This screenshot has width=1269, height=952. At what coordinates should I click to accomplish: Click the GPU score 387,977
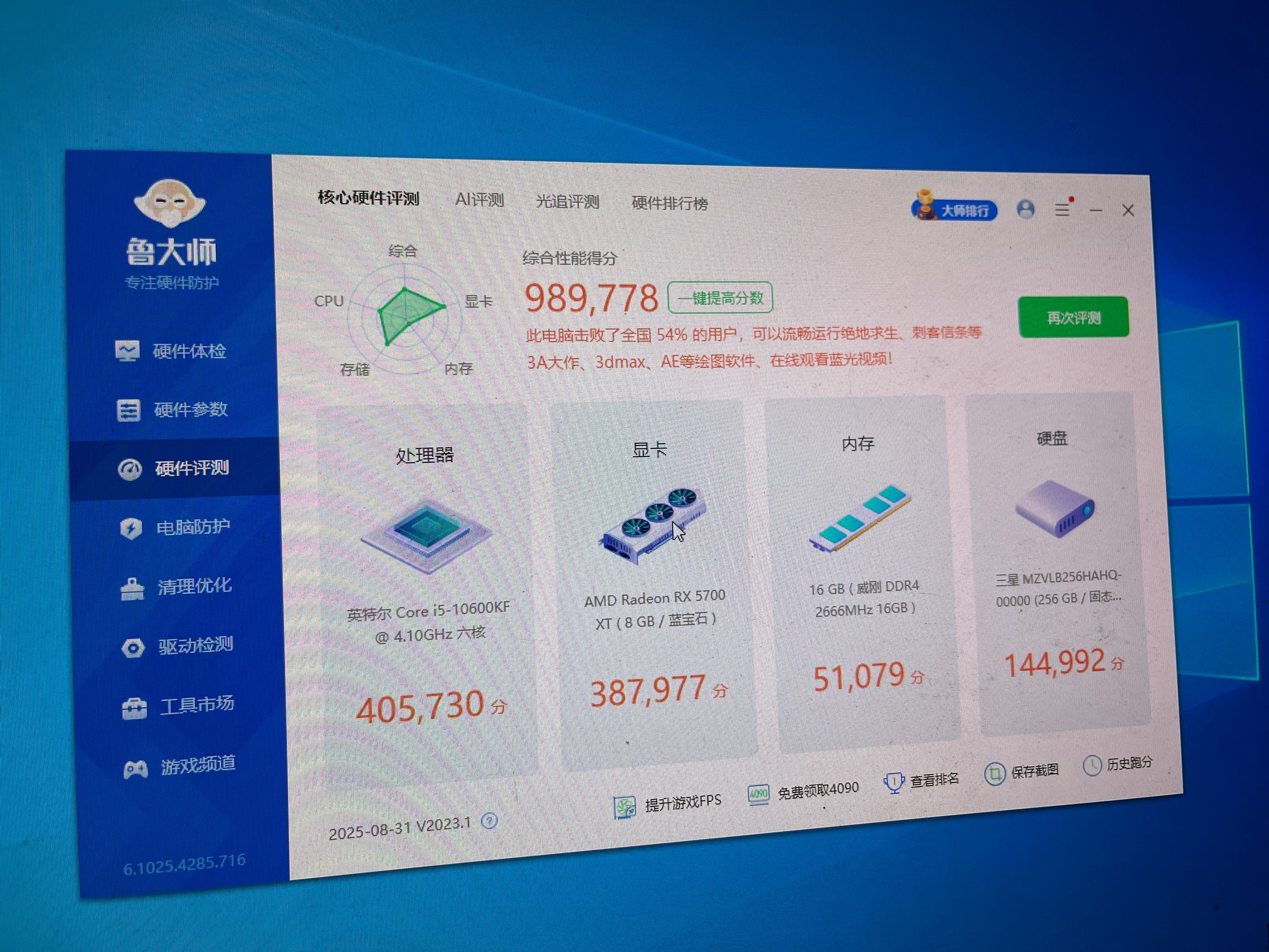[x=648, y=690]
